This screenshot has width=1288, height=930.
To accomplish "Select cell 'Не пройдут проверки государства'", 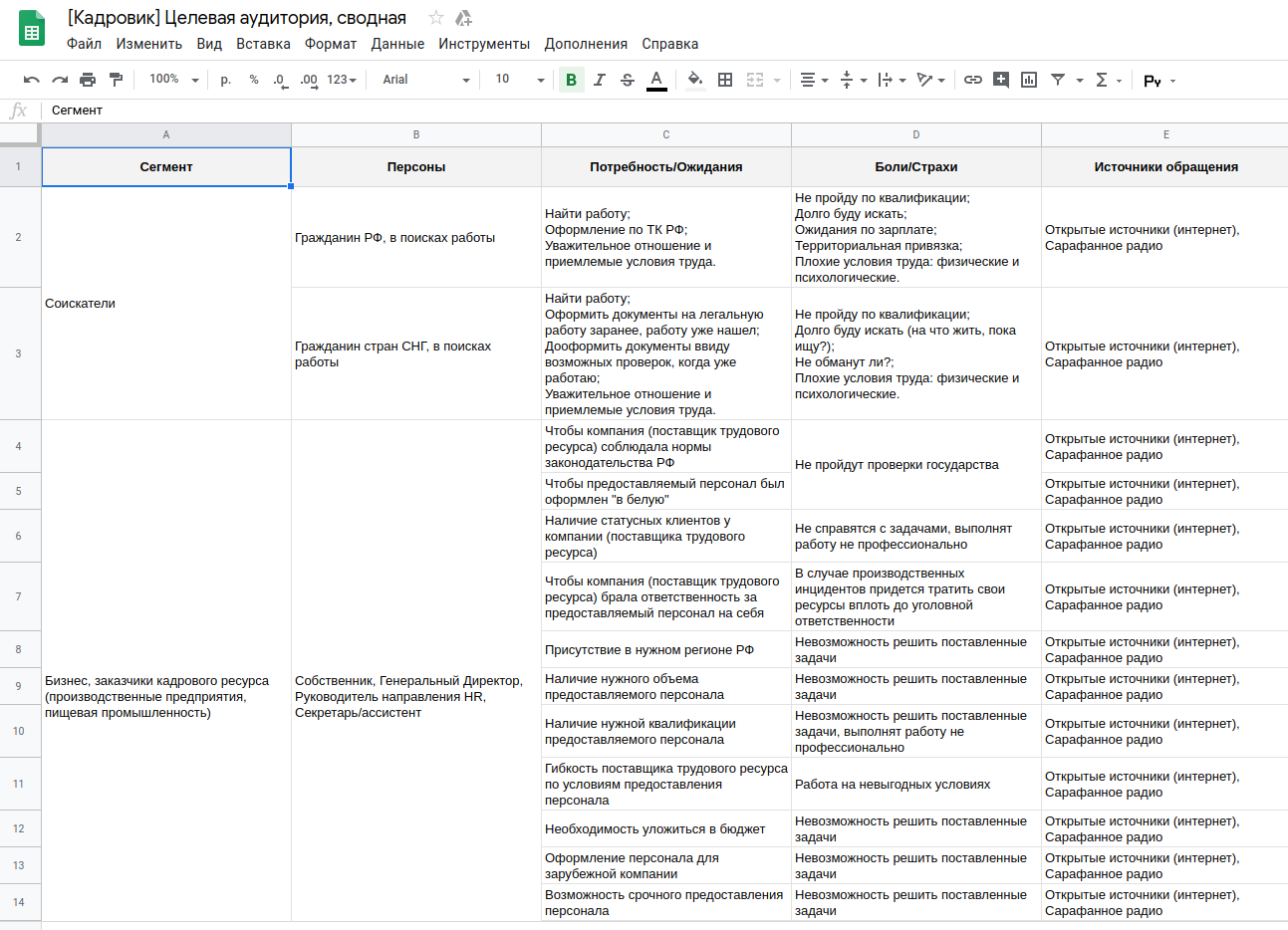I will click(x=916, y=465).
